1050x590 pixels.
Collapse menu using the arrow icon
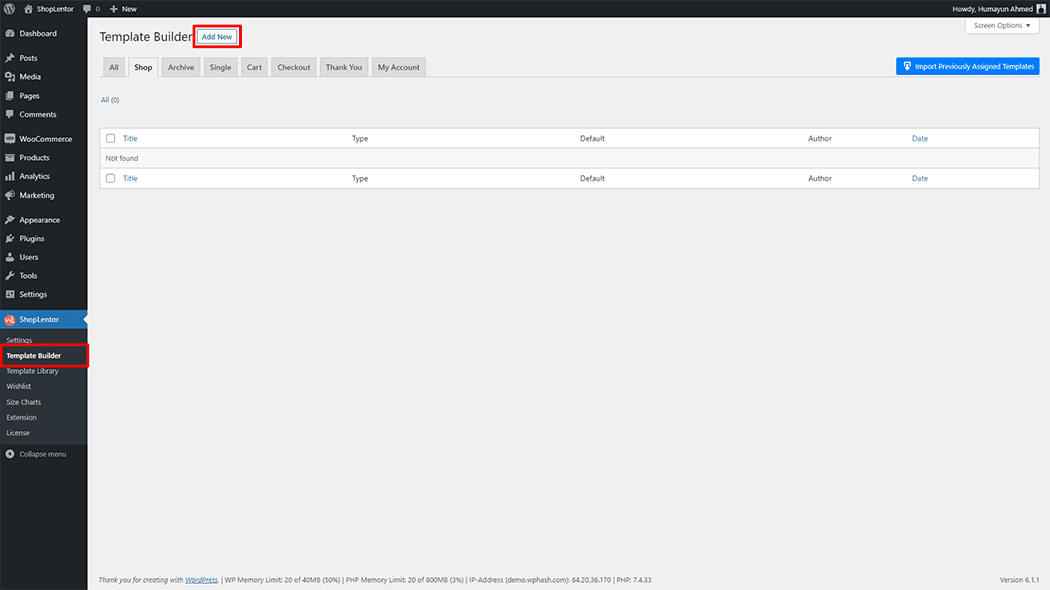[x=10, y=454]
